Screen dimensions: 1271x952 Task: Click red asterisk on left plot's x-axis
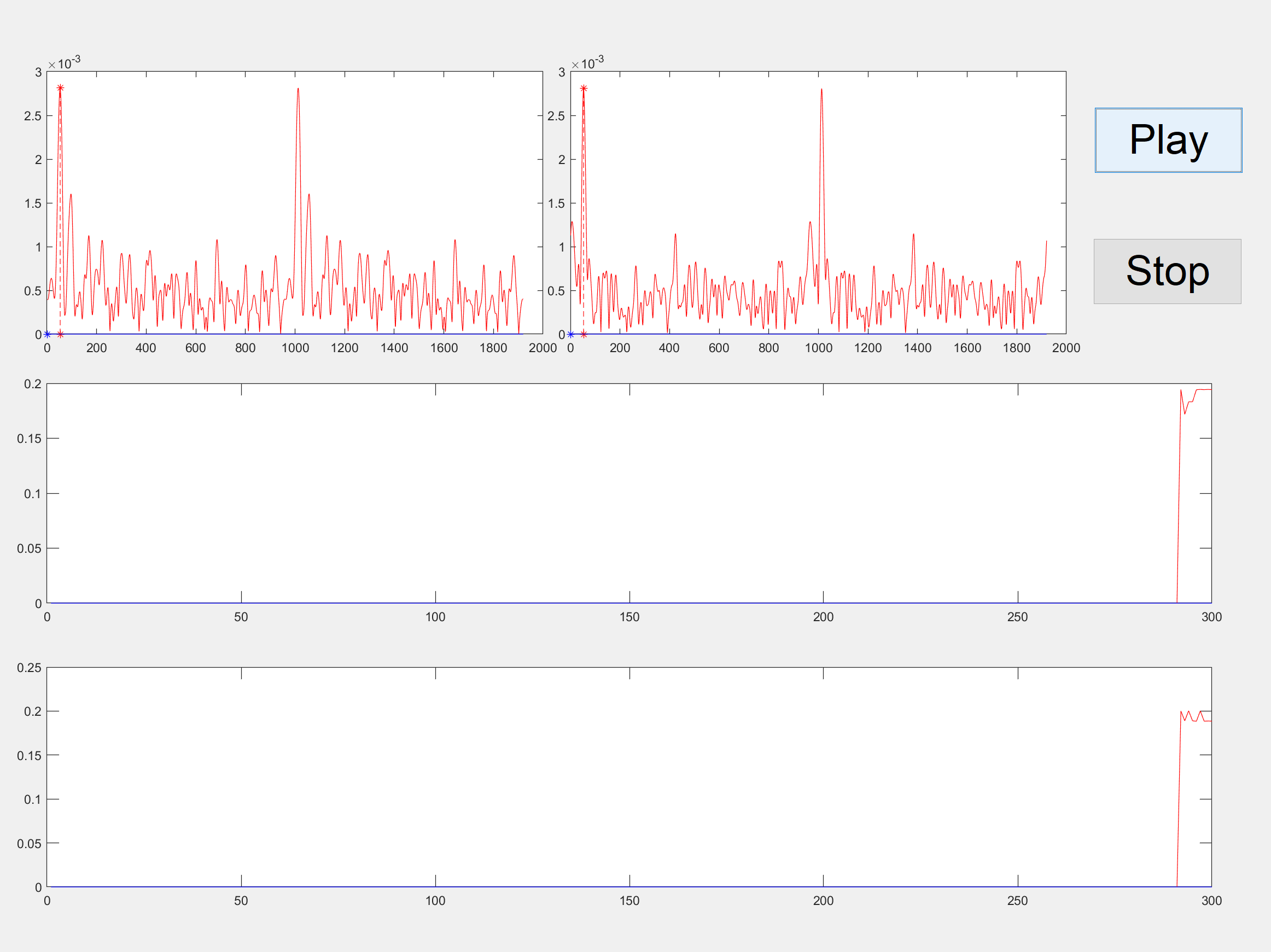click(x=60, y=335)
